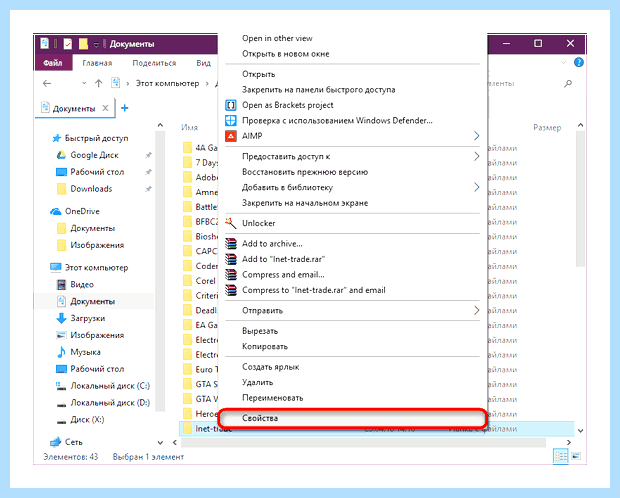The height and width of the screenshot is (498, 620).
Task: Click the OneDrive cloud icon
Action: (56, 211)
